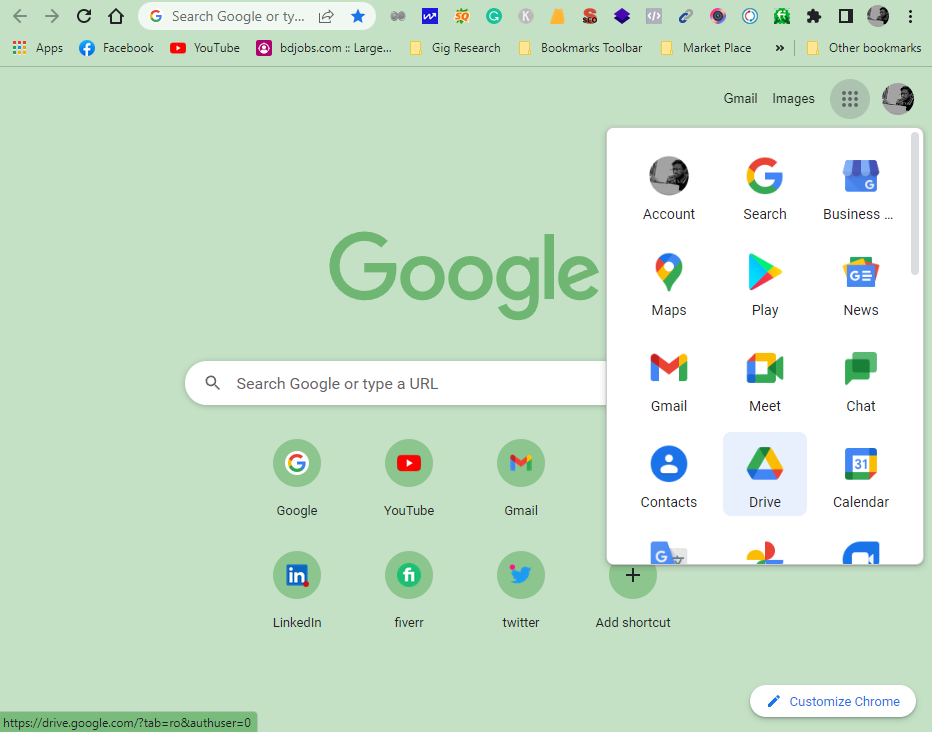
Task: Expand the Other bookmarks folder
Action: 864,48
